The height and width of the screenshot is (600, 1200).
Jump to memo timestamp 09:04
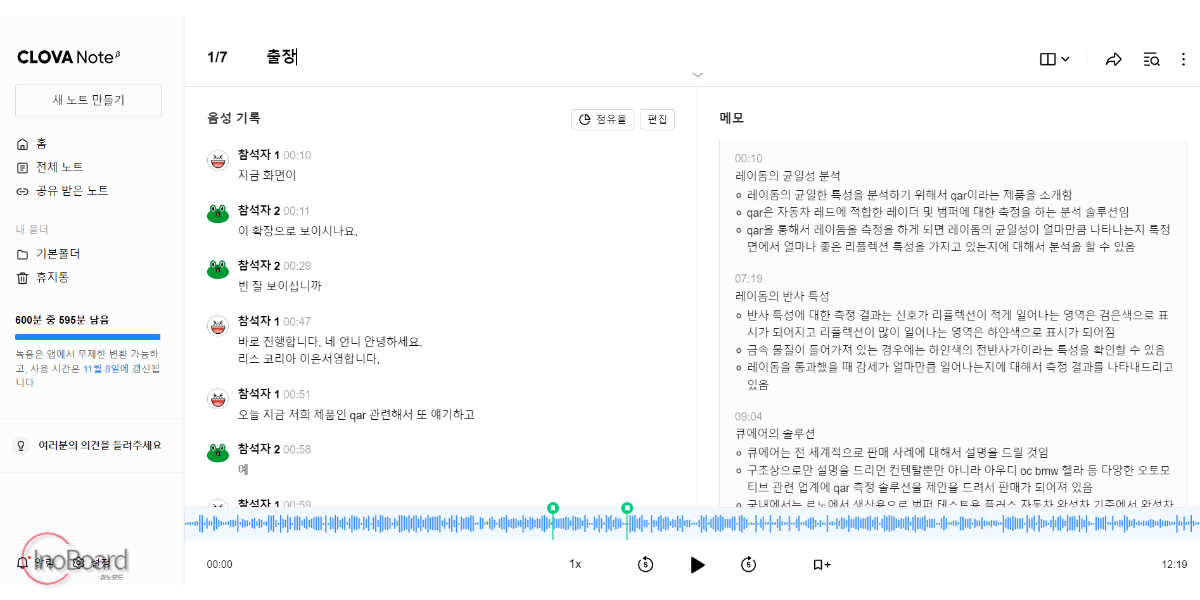(748, 416)
